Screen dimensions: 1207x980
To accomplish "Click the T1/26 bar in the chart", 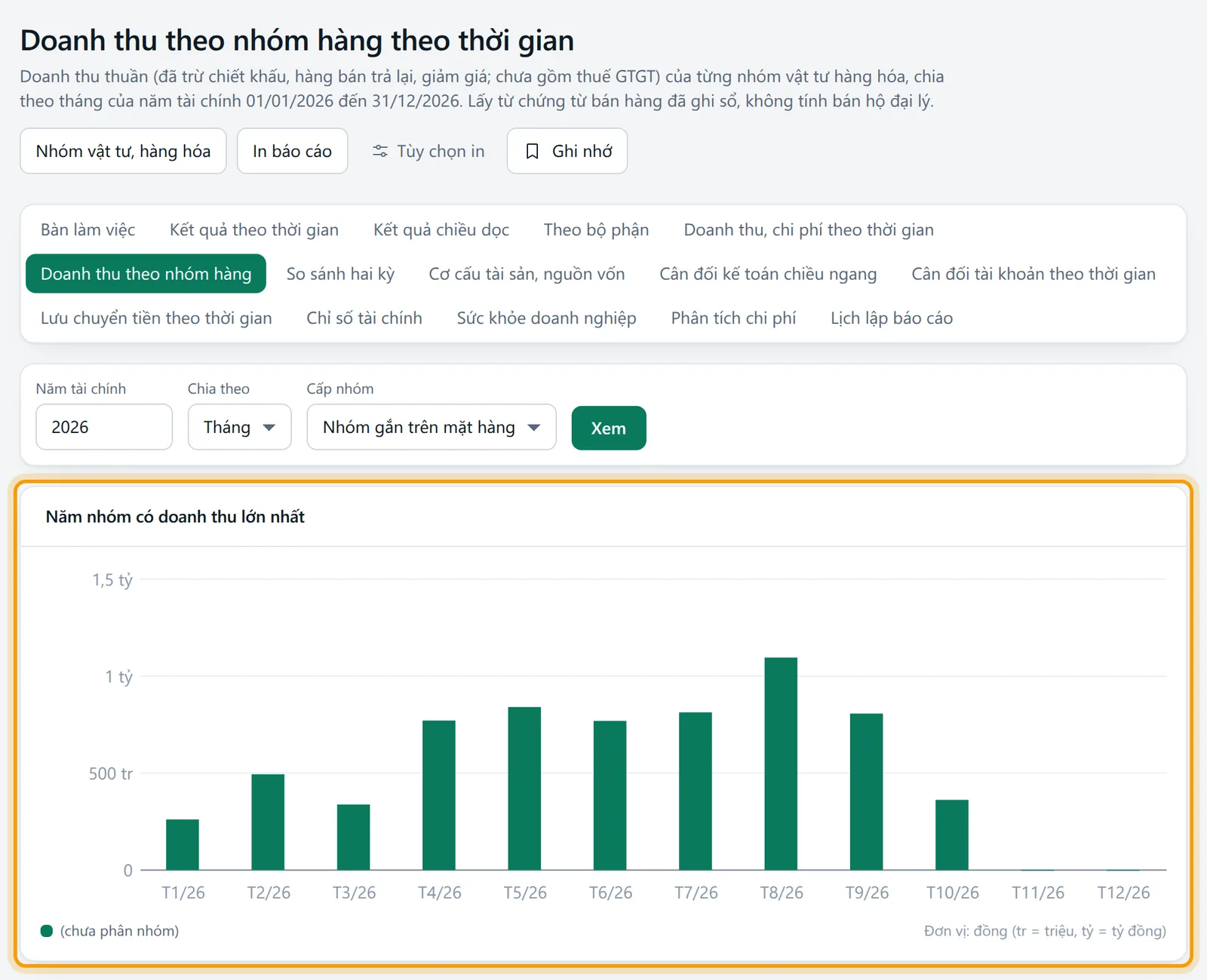I will (183, 845).
